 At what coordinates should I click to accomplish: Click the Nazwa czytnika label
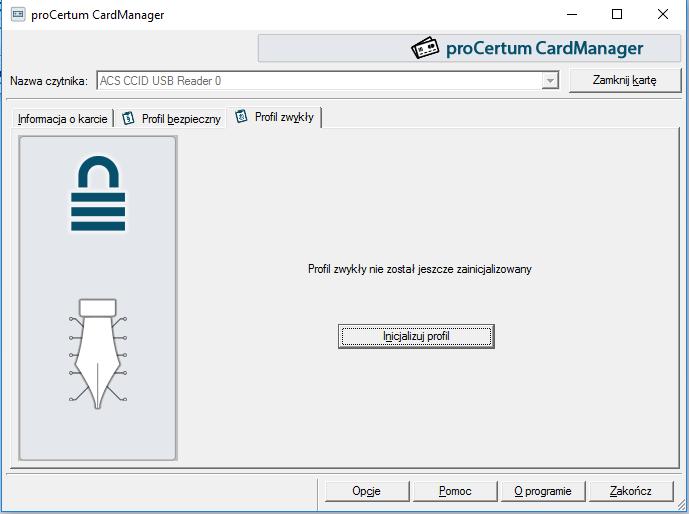[49, 81]
